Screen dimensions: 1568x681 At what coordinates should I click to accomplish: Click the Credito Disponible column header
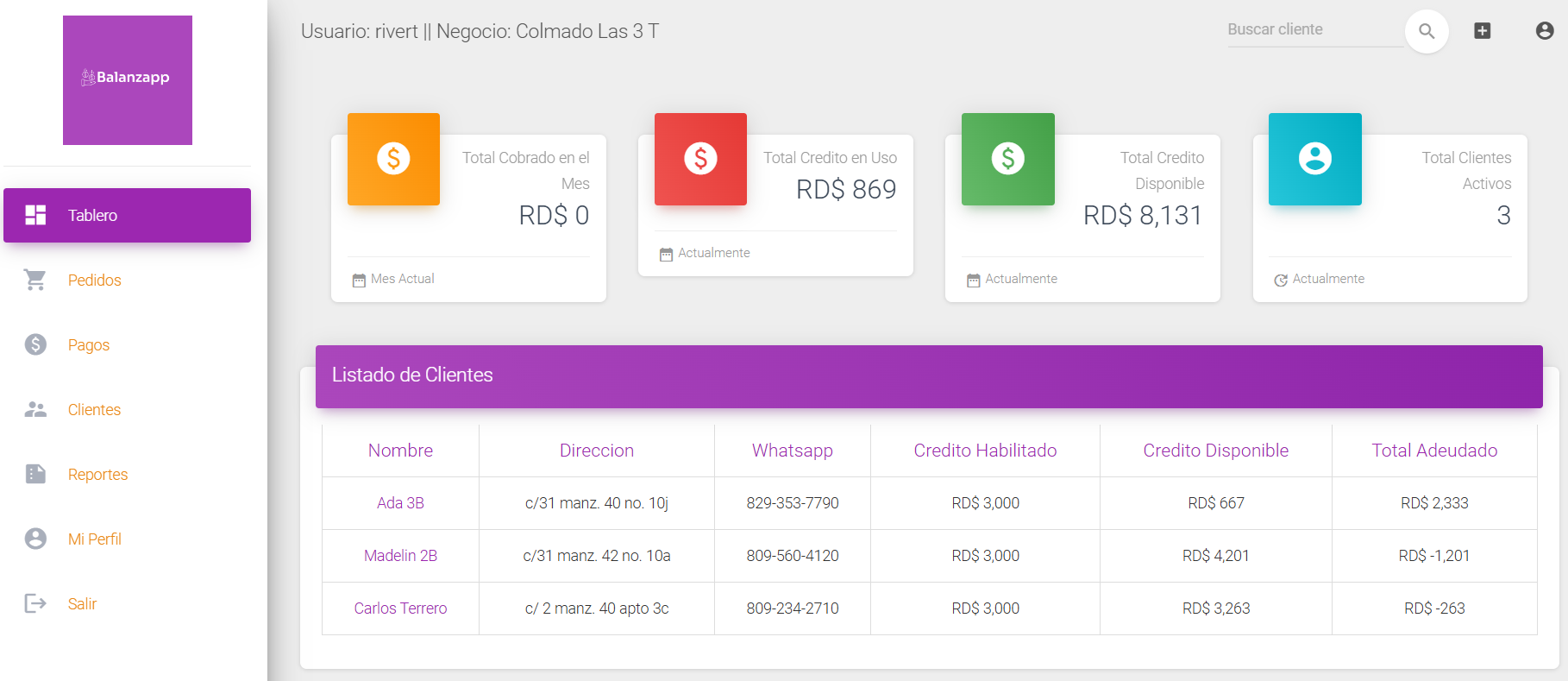(1216, 451)
